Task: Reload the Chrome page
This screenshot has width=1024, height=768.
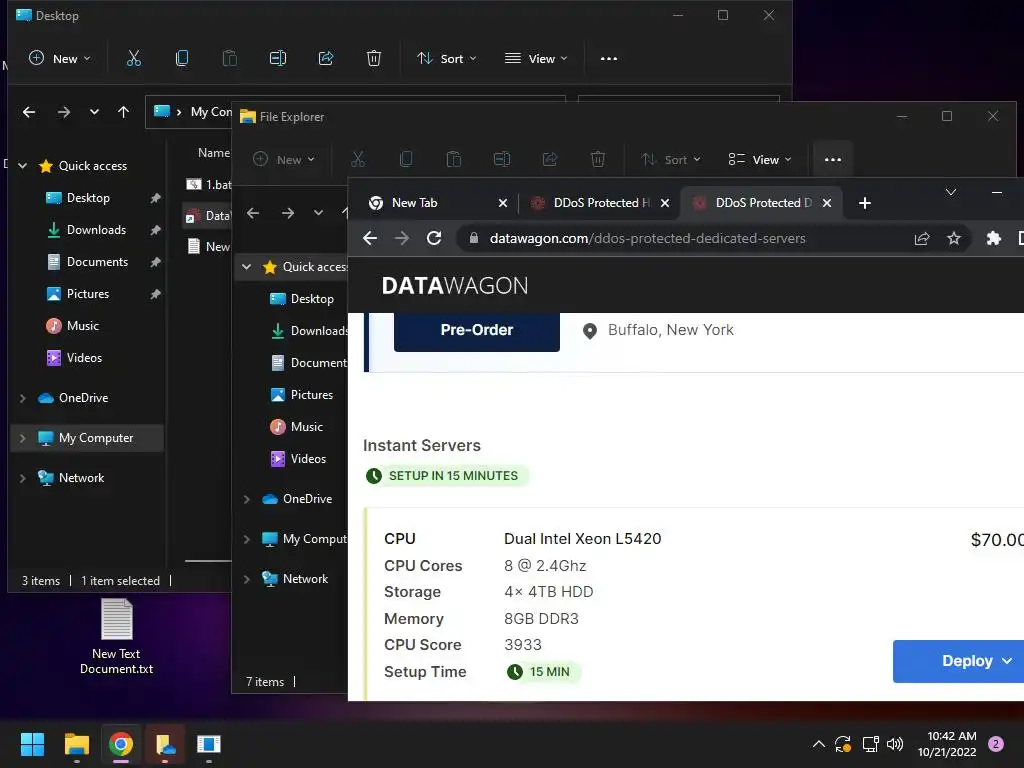Action: pyautogui.click(x=434, y=238)
